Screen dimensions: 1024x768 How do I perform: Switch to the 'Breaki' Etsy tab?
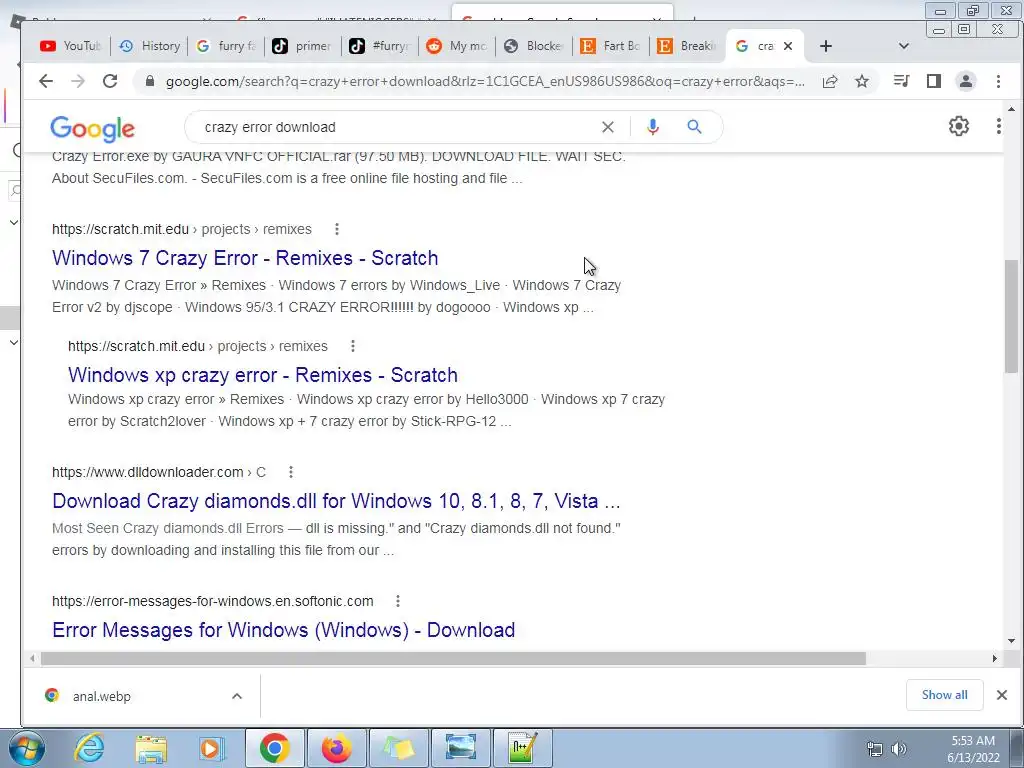click(688, 46)
